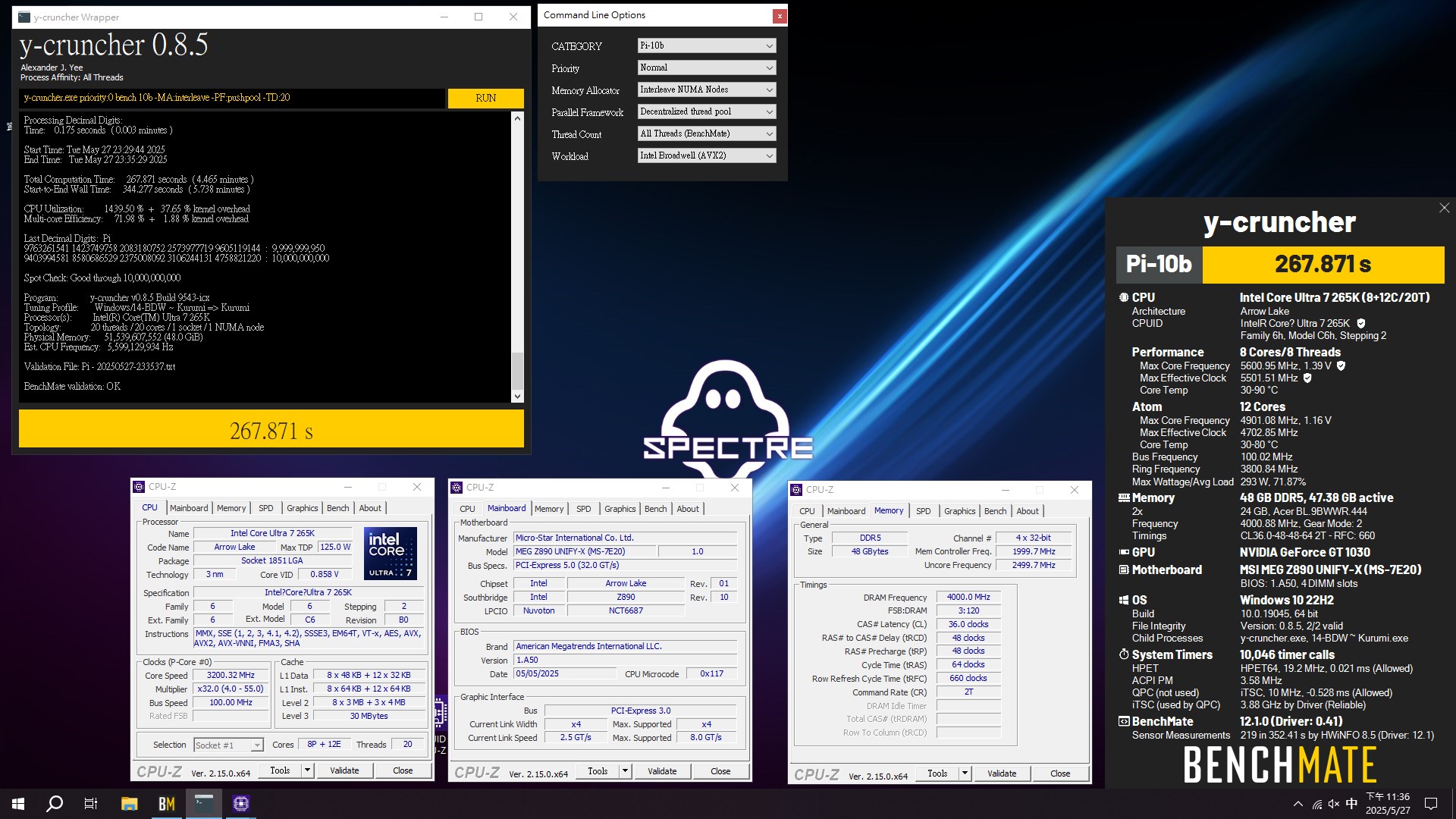This screenshot has width=1456, height=819.
Task: Click the Intel Core Ultra 7 logo
Action: (391, 554)
